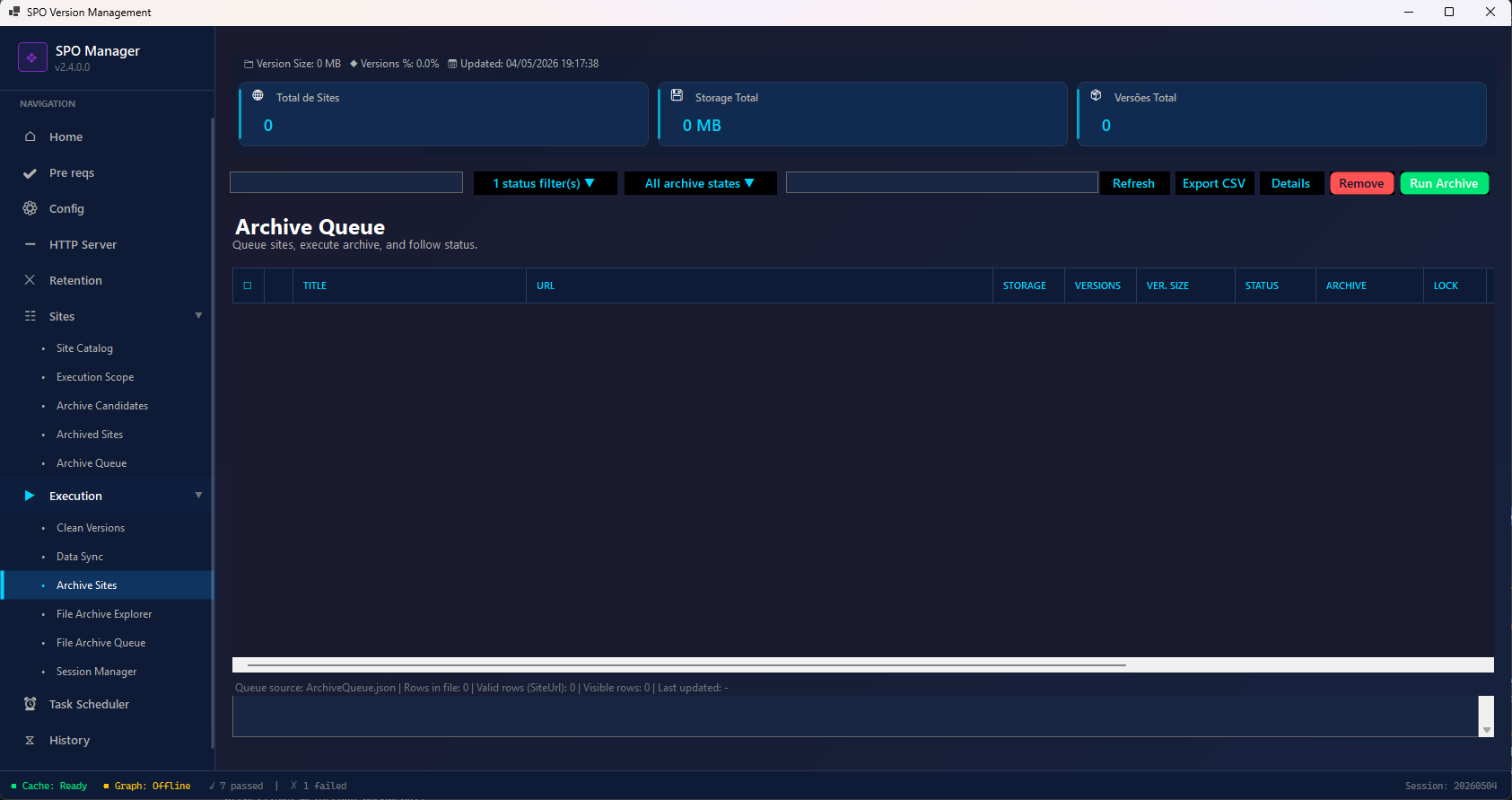Sort by ARCHIVE column header

[1369, 286]
